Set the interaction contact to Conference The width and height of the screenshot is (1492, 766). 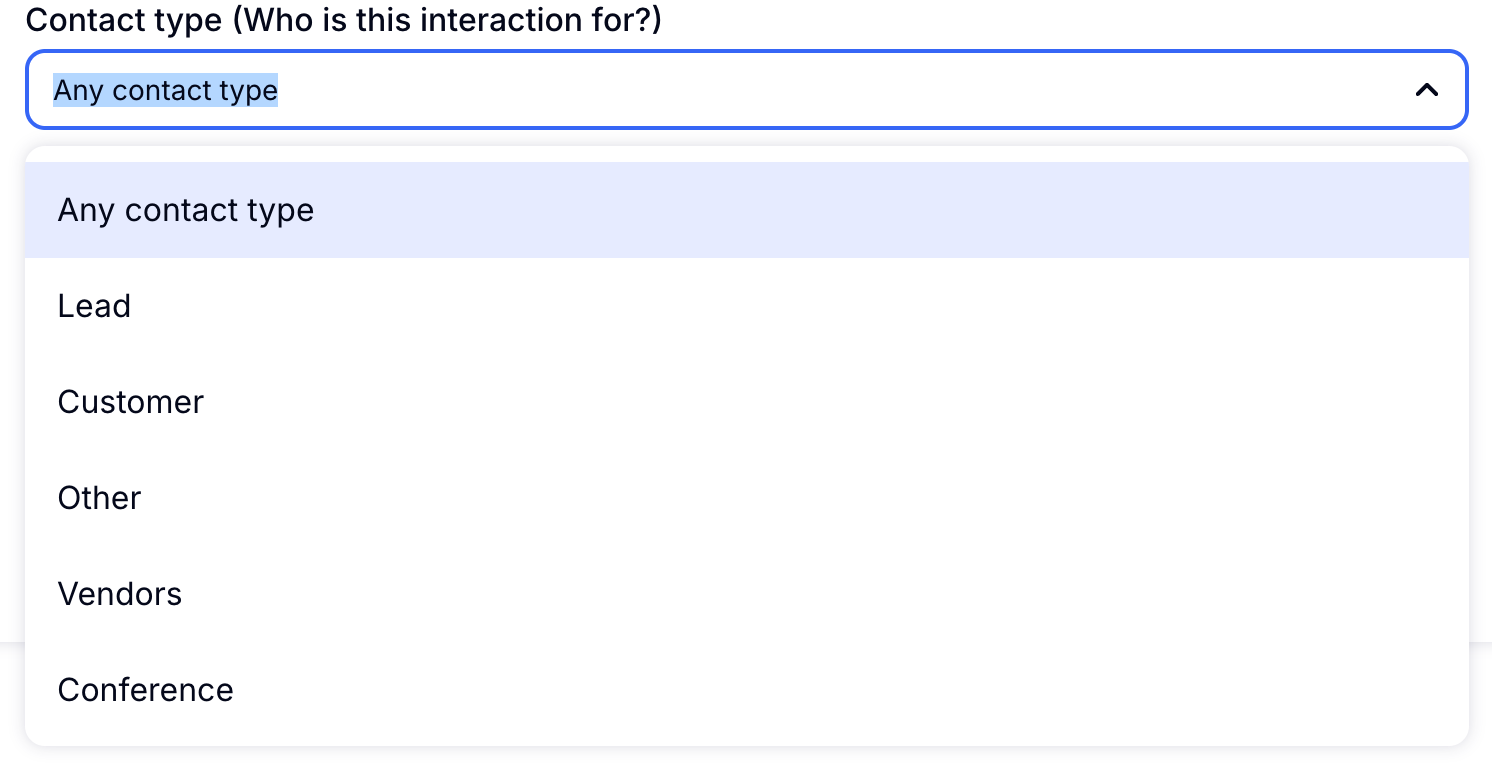tap(146, 690)
